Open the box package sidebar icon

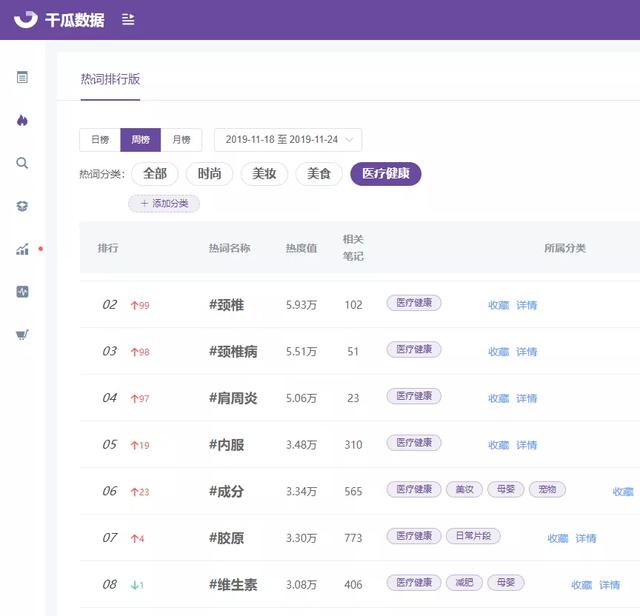tap(22, 206)
